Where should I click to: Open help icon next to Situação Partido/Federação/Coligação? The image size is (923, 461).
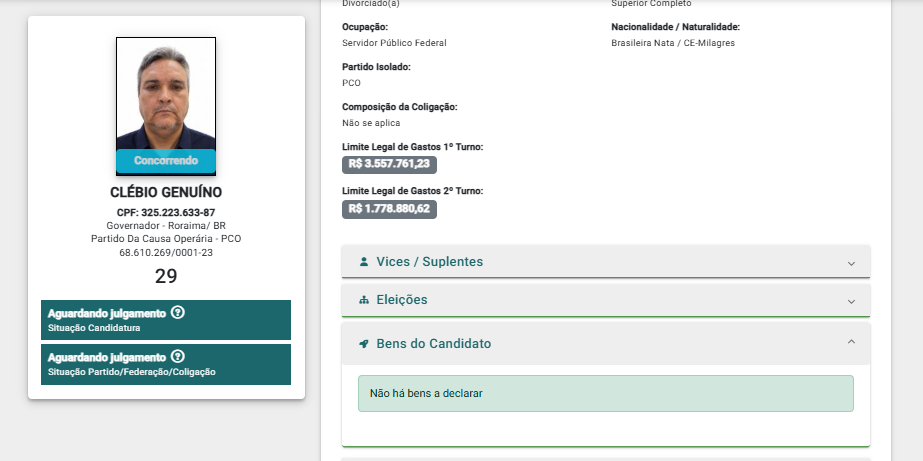click(177, 356)
